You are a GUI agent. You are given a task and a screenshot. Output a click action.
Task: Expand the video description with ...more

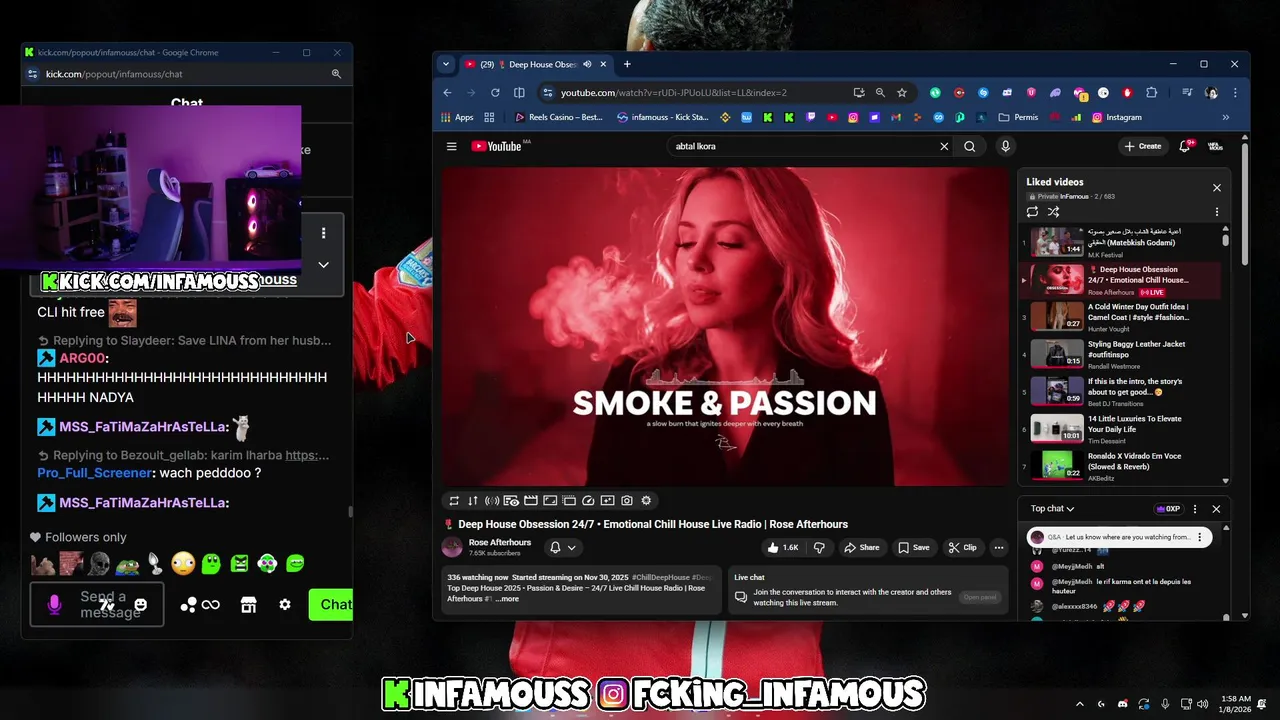507,598
